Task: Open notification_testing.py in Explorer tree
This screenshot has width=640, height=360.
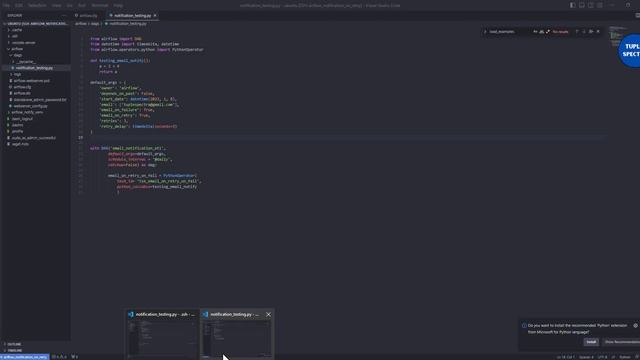Action: coord(34,68)
